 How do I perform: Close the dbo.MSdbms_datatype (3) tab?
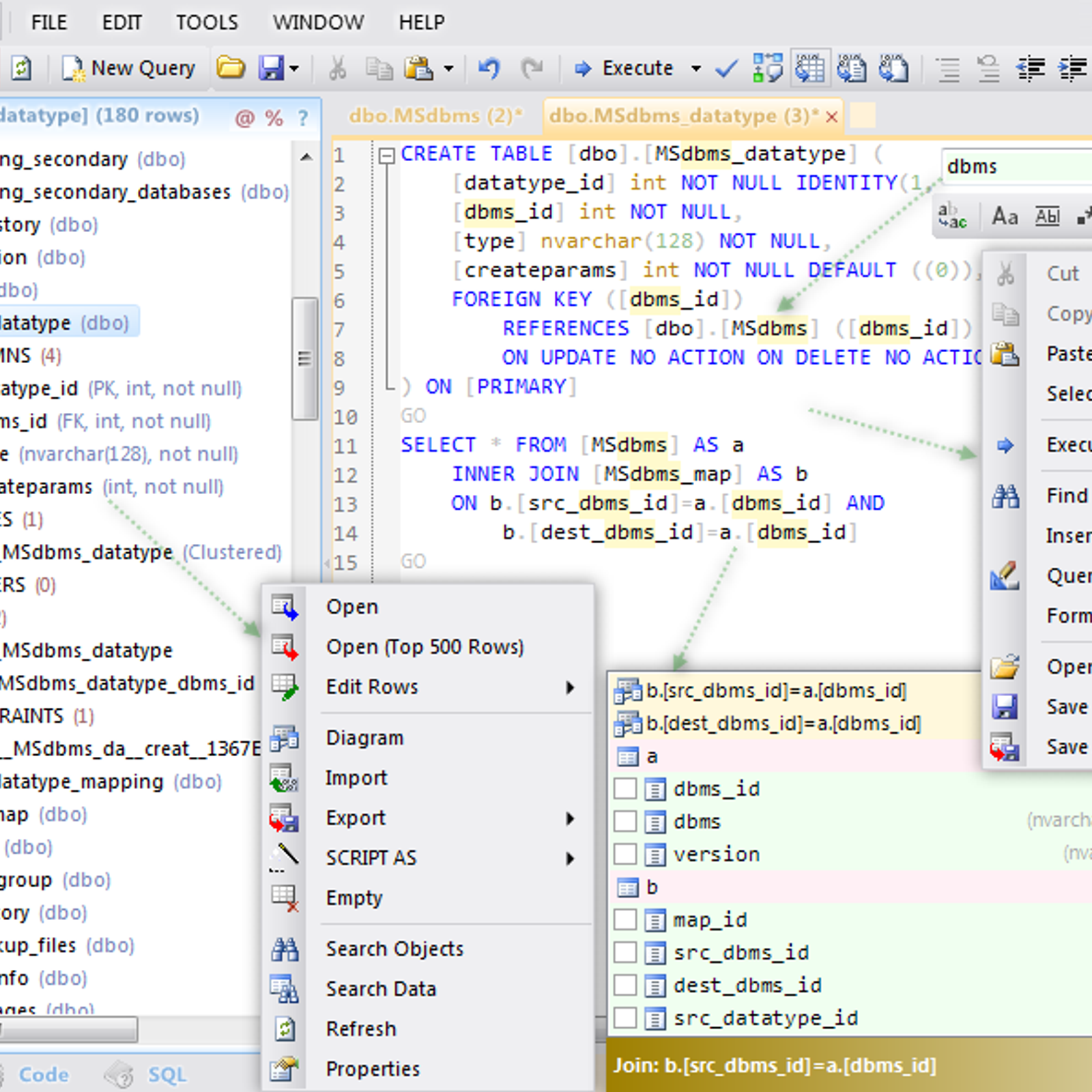pos(831,117)
